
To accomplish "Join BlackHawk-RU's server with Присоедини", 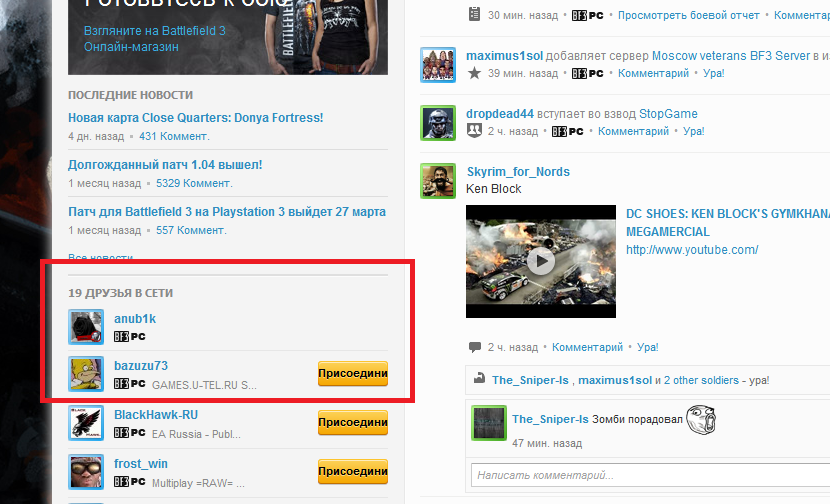I will click(x=353, y=422).
